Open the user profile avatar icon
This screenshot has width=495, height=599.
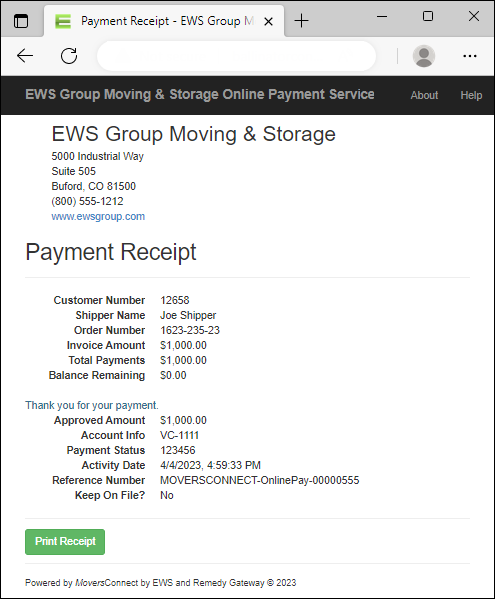(x=424, y=56)
